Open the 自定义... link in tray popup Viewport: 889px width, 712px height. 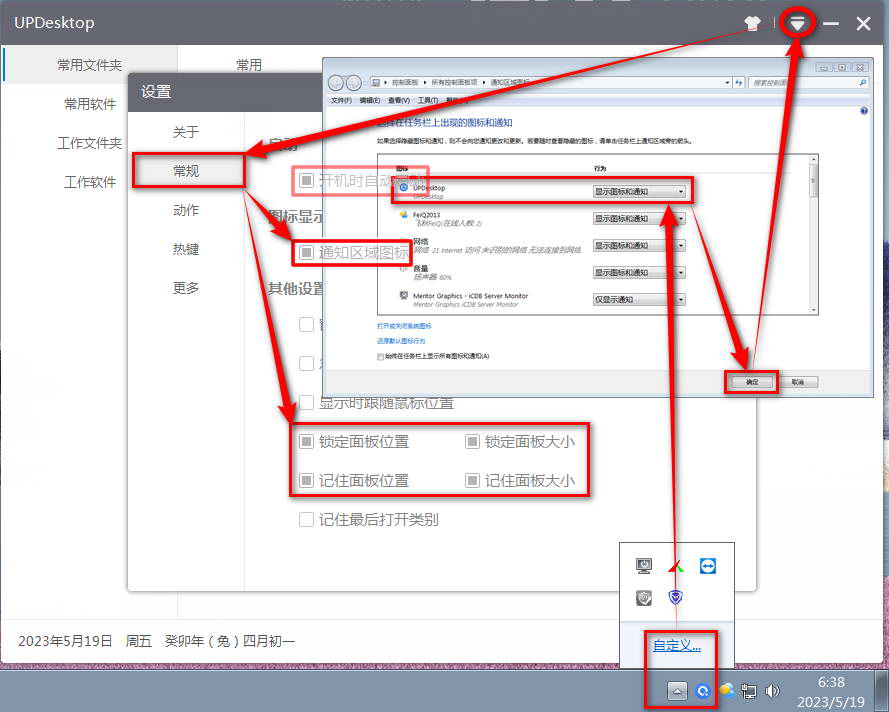pos(677,645)
